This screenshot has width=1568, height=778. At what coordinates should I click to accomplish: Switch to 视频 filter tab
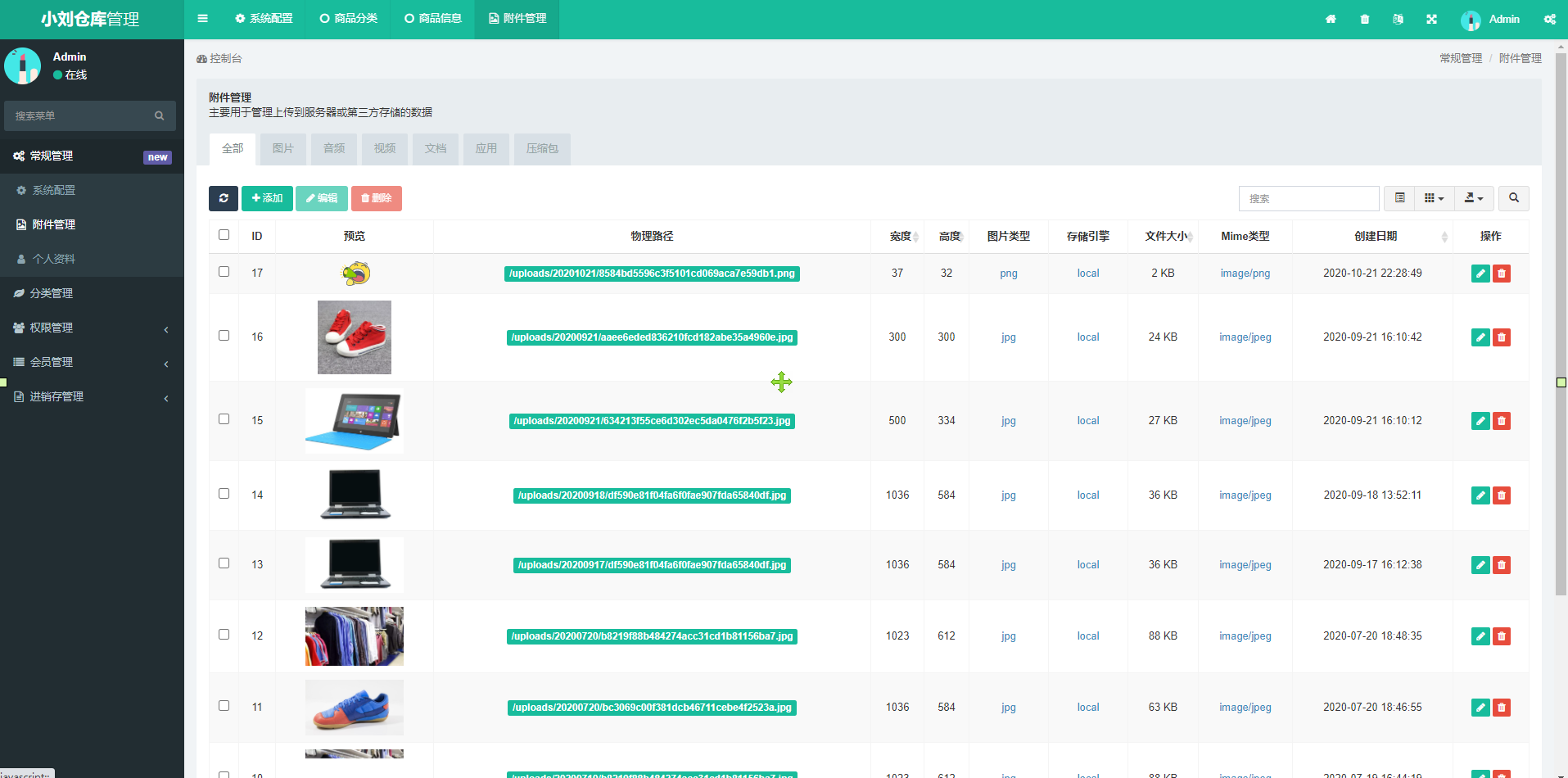coord(385,149)
